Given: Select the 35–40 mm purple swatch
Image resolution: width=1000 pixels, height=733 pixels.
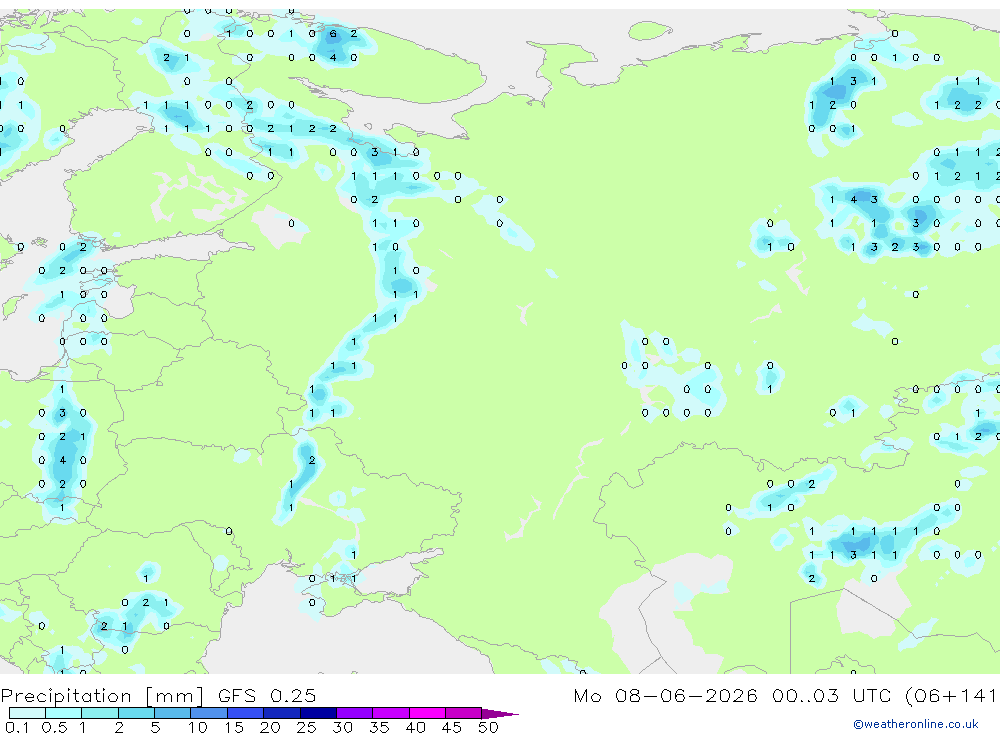Looking at the screenshot, I should (x=391, y=713).
